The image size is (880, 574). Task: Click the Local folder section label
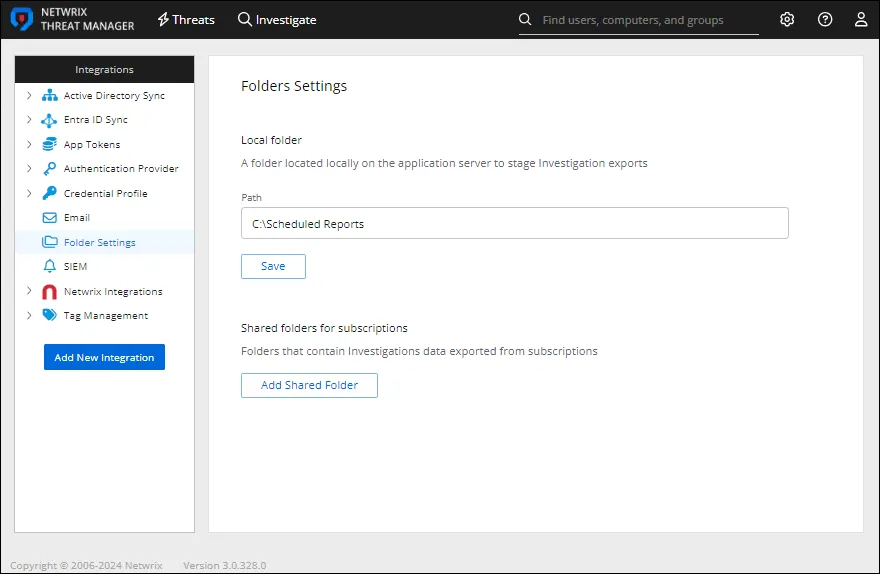(x=272, y=140)
